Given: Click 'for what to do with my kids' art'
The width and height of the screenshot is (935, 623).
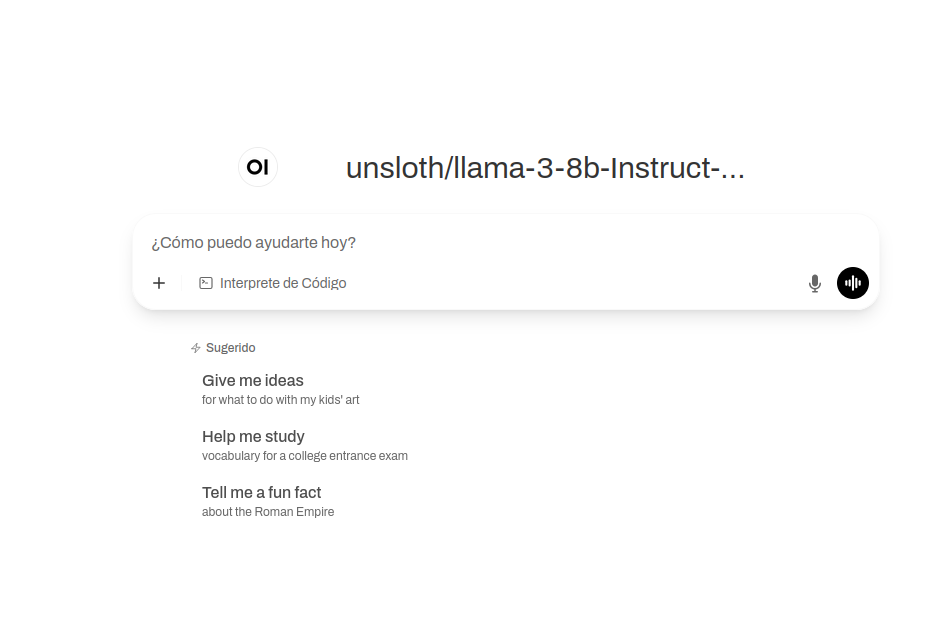Looking at the screenshot, I should (280, 400).
